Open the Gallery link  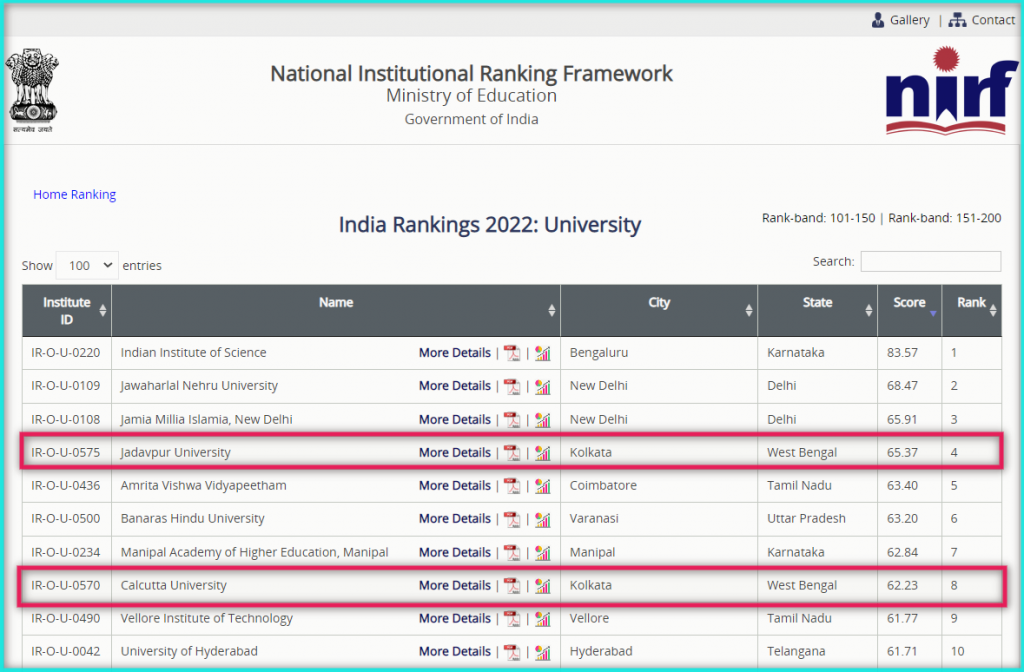(x=910, y=20)
